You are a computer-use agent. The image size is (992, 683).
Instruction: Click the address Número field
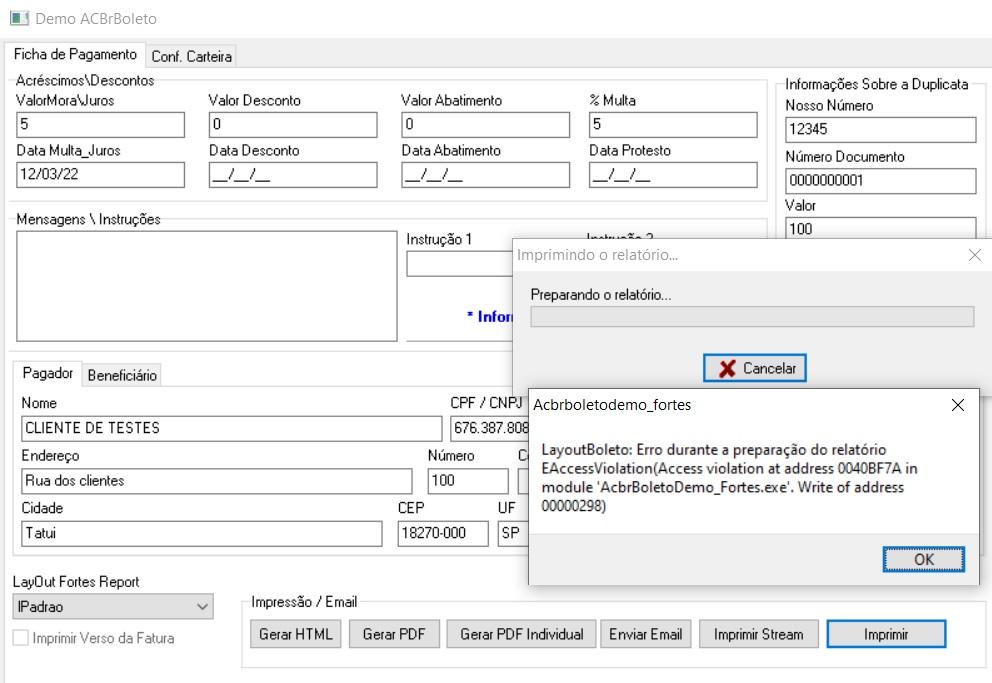pos(468,481)
